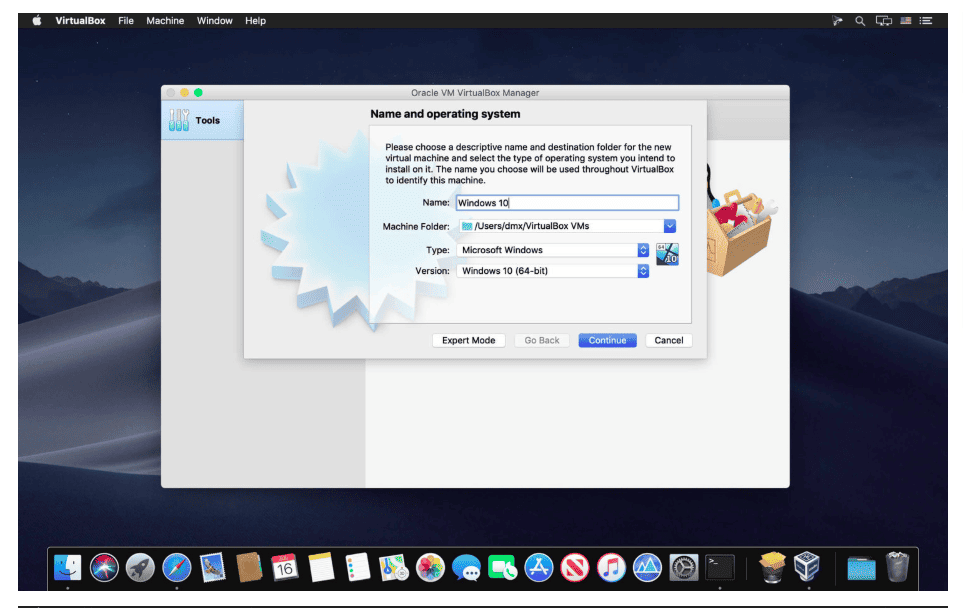Click the Windows 10 64-bit OS type icon
Image resolution: width=963 pixels, height=608 pixels.
click(x=668, y=254)
